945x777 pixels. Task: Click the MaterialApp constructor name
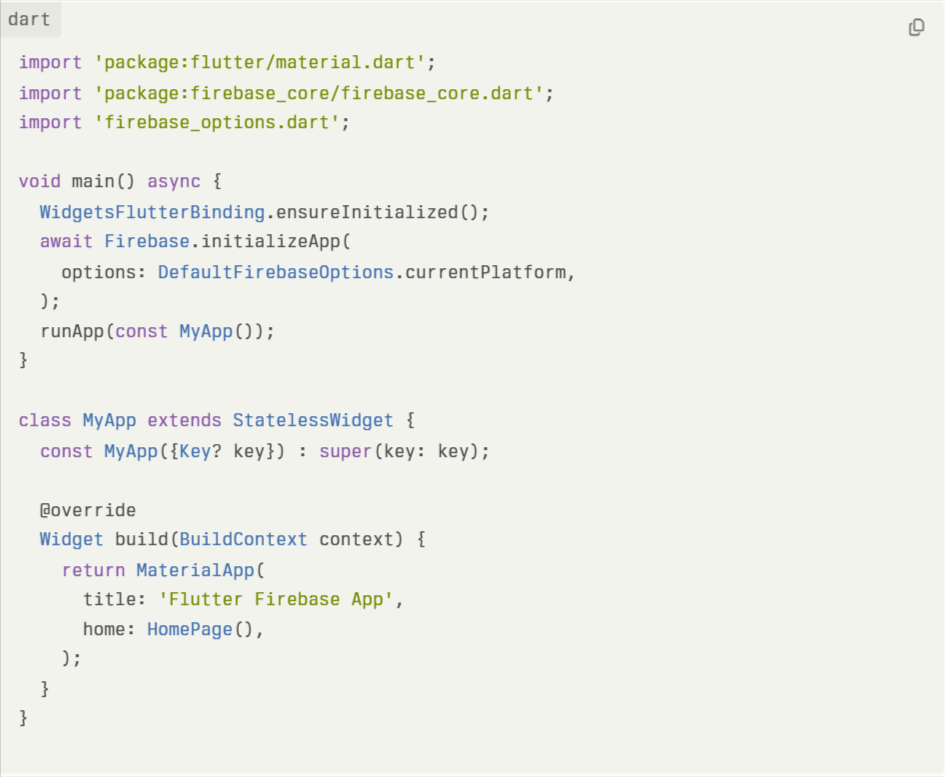point(195,570)
